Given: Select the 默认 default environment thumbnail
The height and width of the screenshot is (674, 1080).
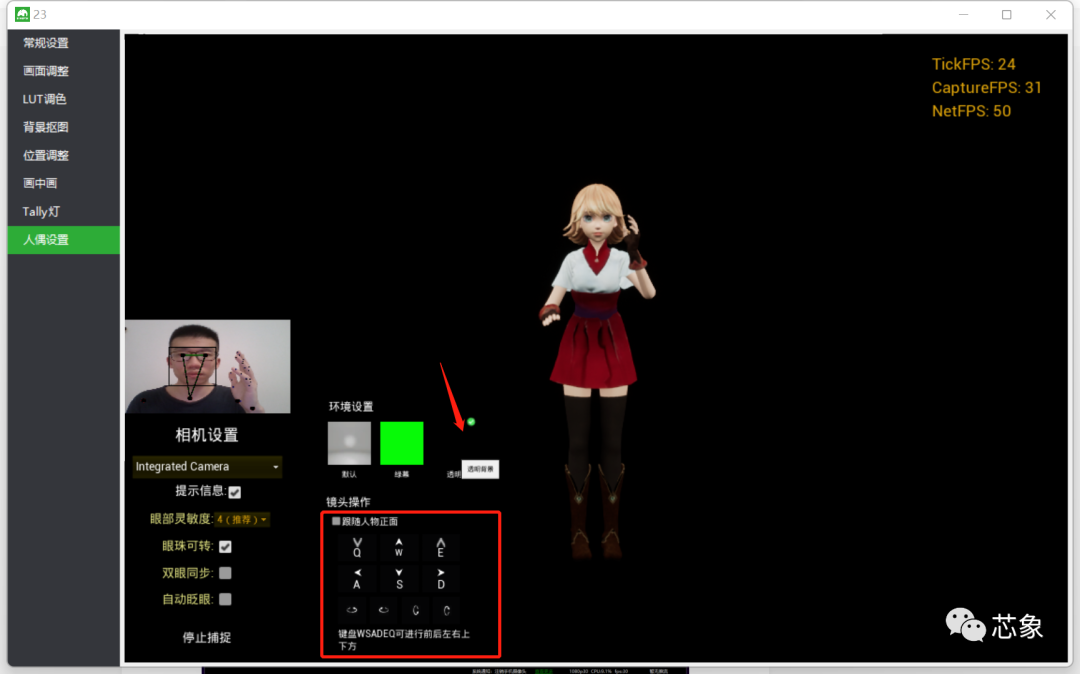Looking at the screenshot, I should tap(349, 443).
